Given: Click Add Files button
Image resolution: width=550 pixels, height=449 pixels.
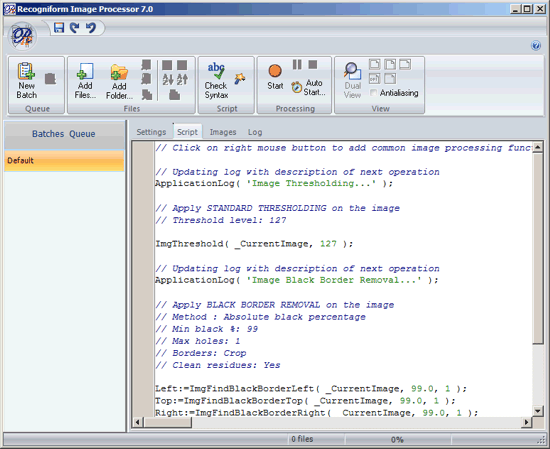Looking at the screenshot, I should (85, 81).
